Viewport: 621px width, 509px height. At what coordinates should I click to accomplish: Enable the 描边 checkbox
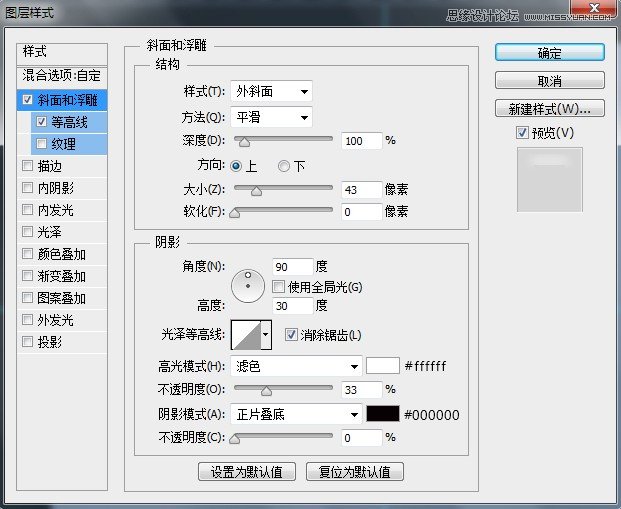click(x=27, y=166)
